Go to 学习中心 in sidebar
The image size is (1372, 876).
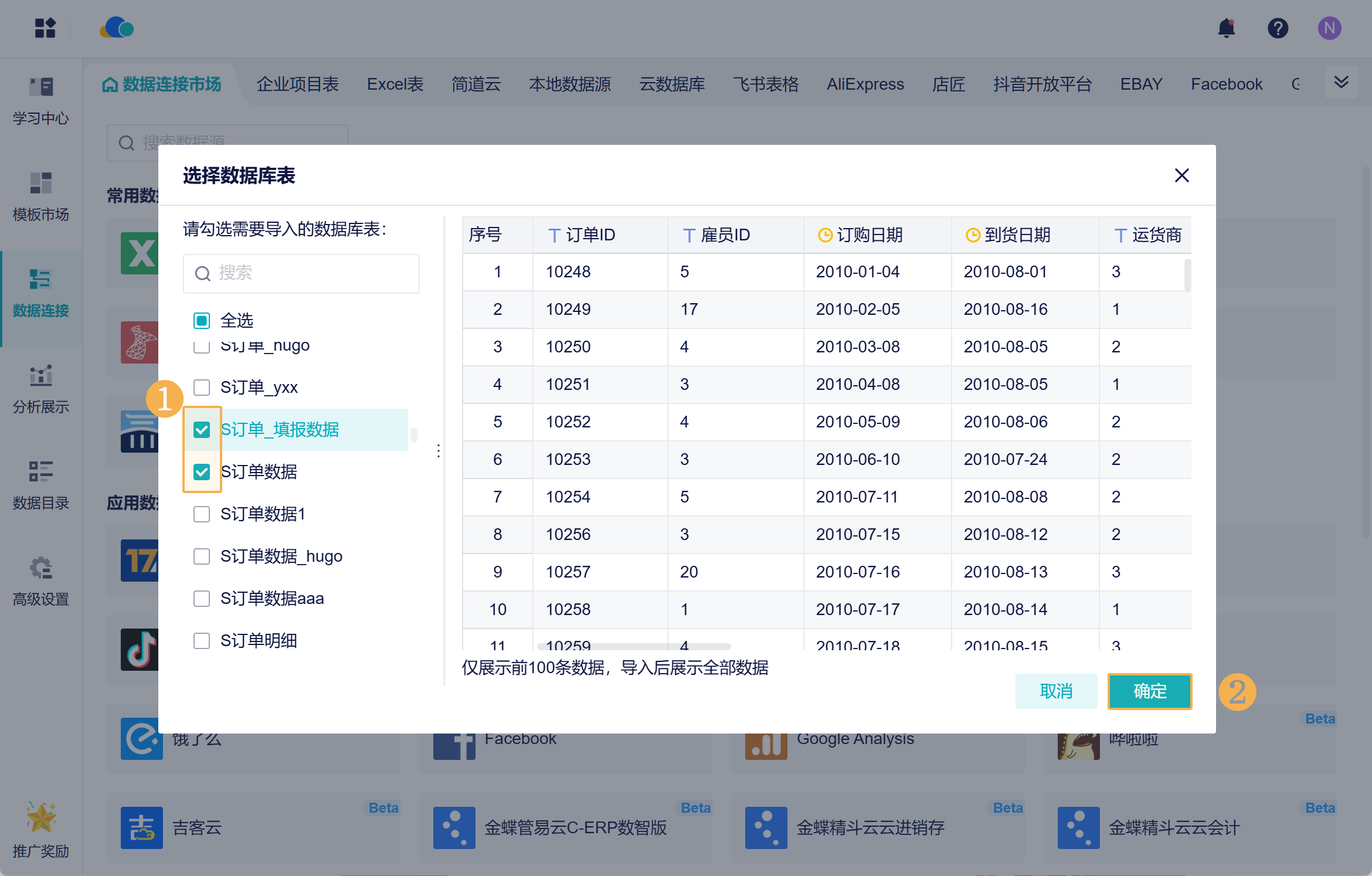pos(40,100)
